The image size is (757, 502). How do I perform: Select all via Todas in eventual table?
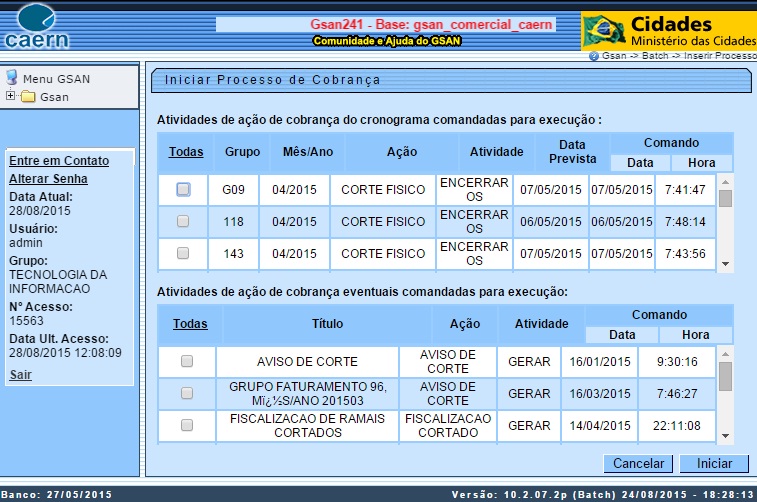[190, 324]
